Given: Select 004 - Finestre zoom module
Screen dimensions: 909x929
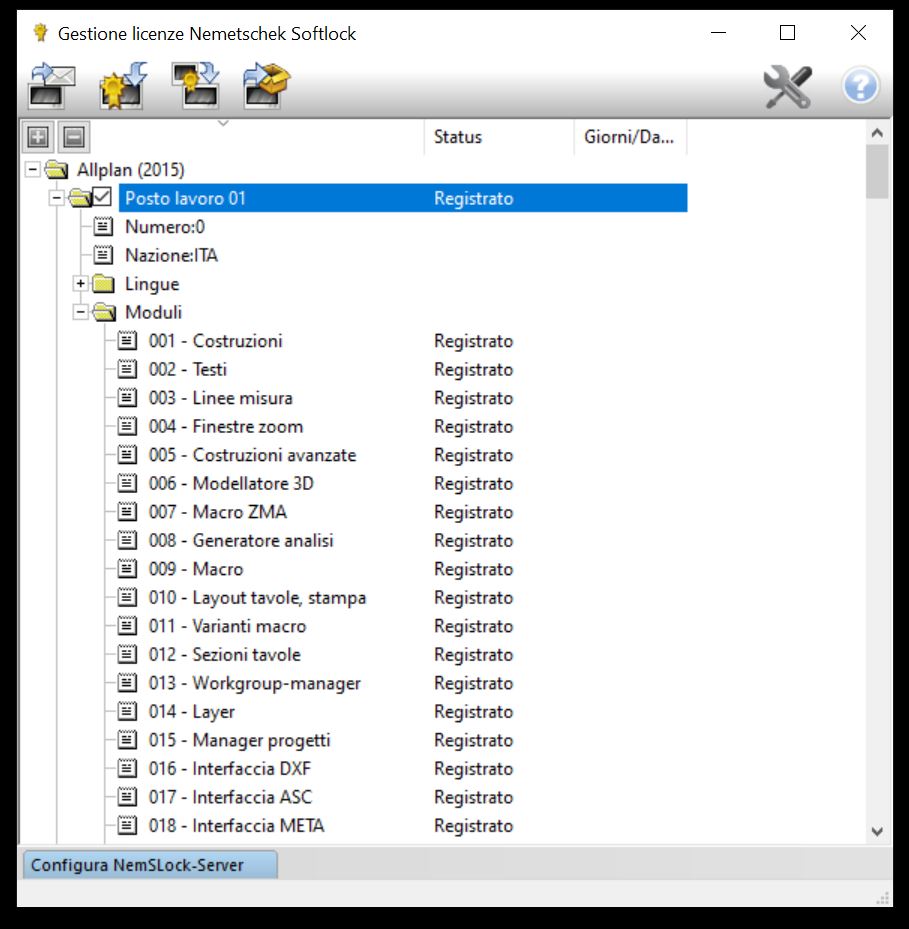Looking at the screenshot, I should pos(226,426).
